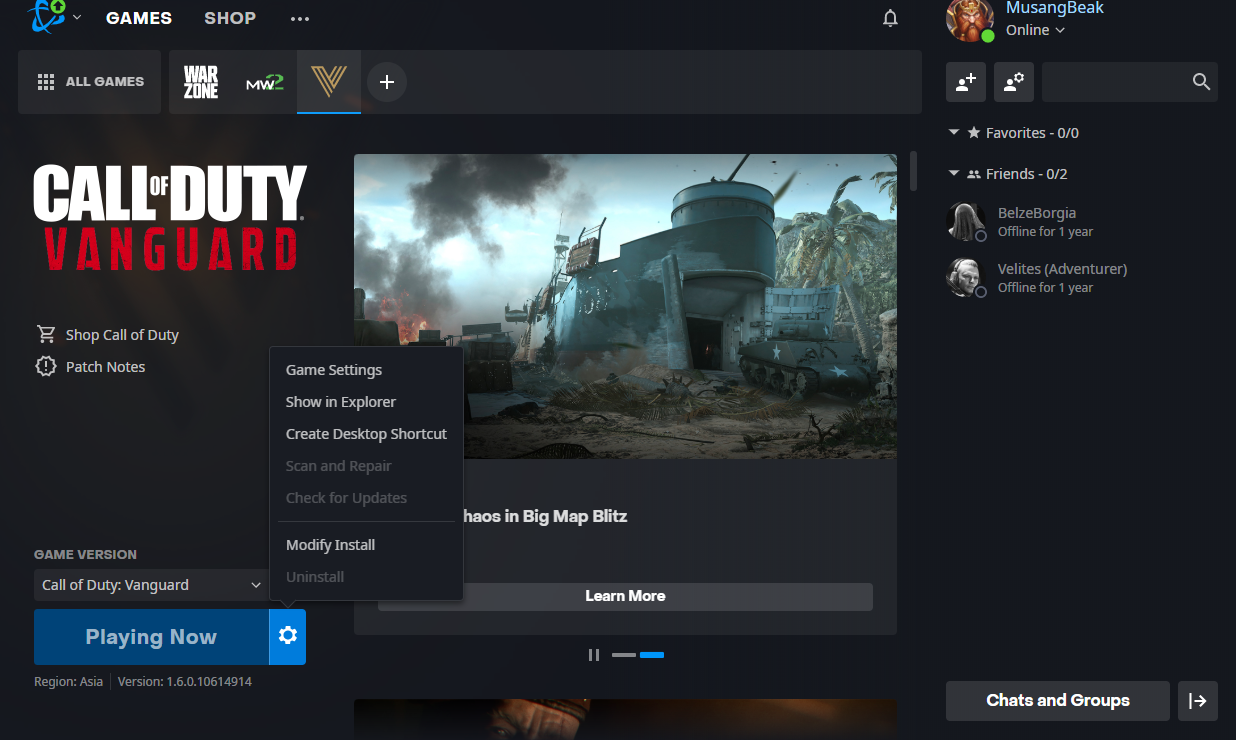Switch to the ALL GAMES tab
The width and height of the screenshot is (1236, 740).
(x=89, y=81)
